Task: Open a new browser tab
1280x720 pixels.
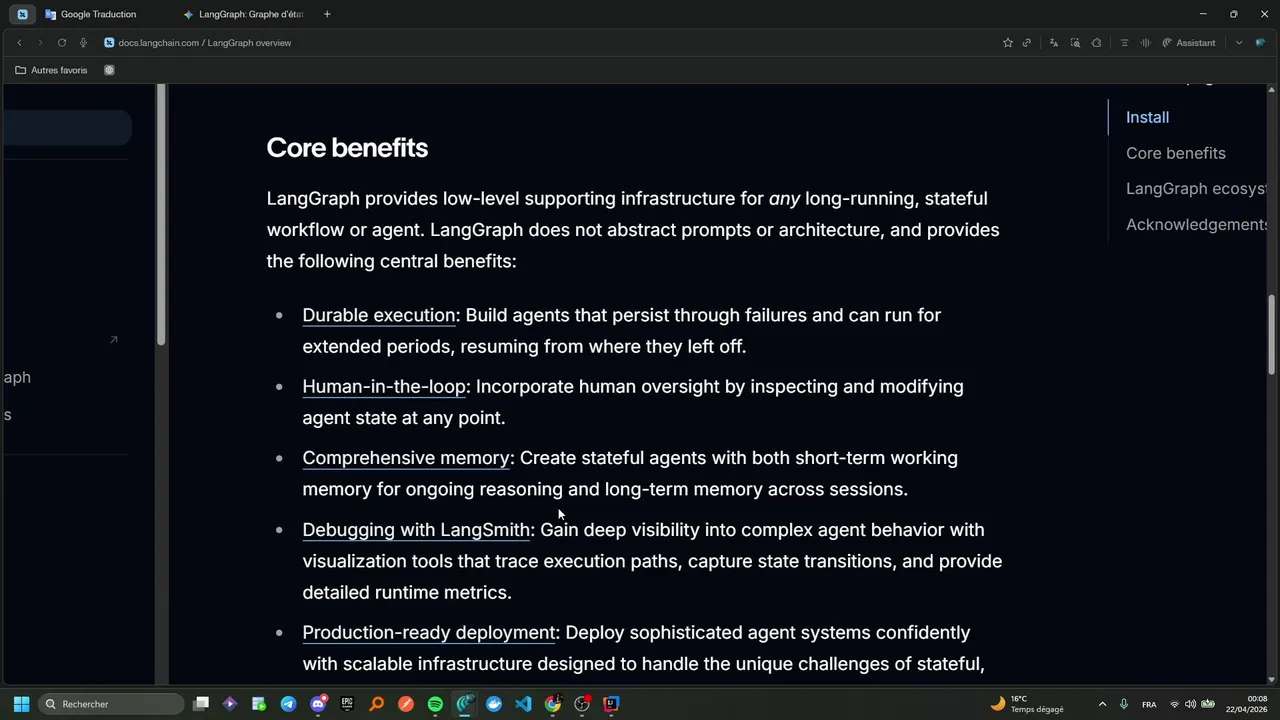Action: 327,14
